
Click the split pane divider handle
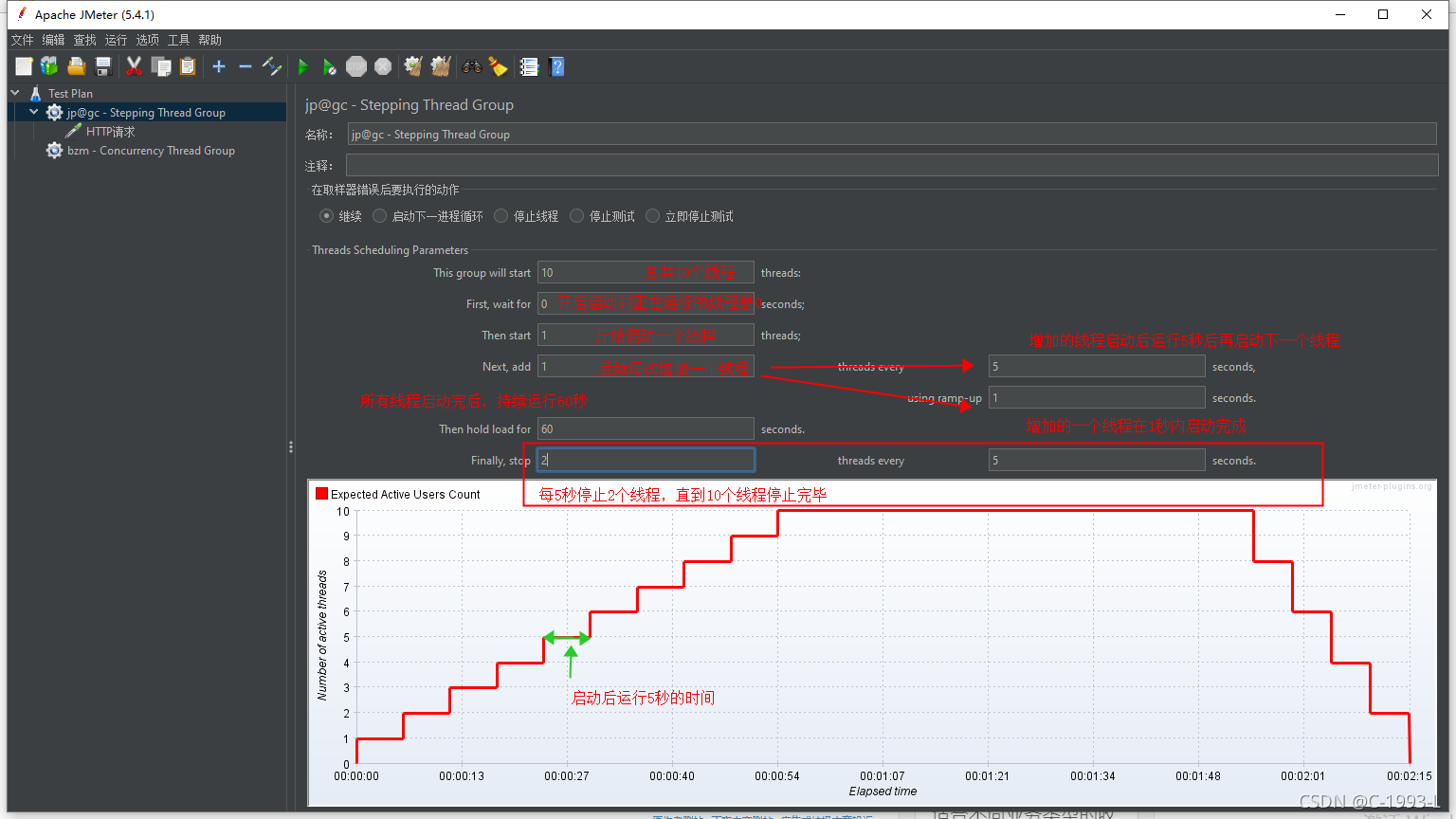[290, 446]
